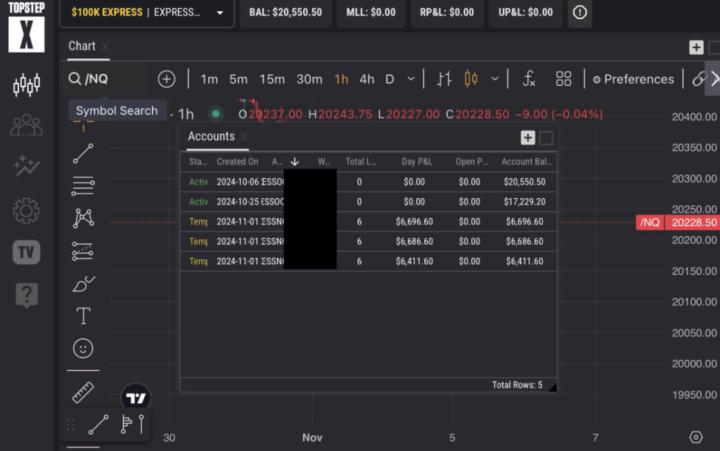Expand the timeframe dropdown chevron after D
The width and height of the screenshot is (720, 451).
click(411, 79)
